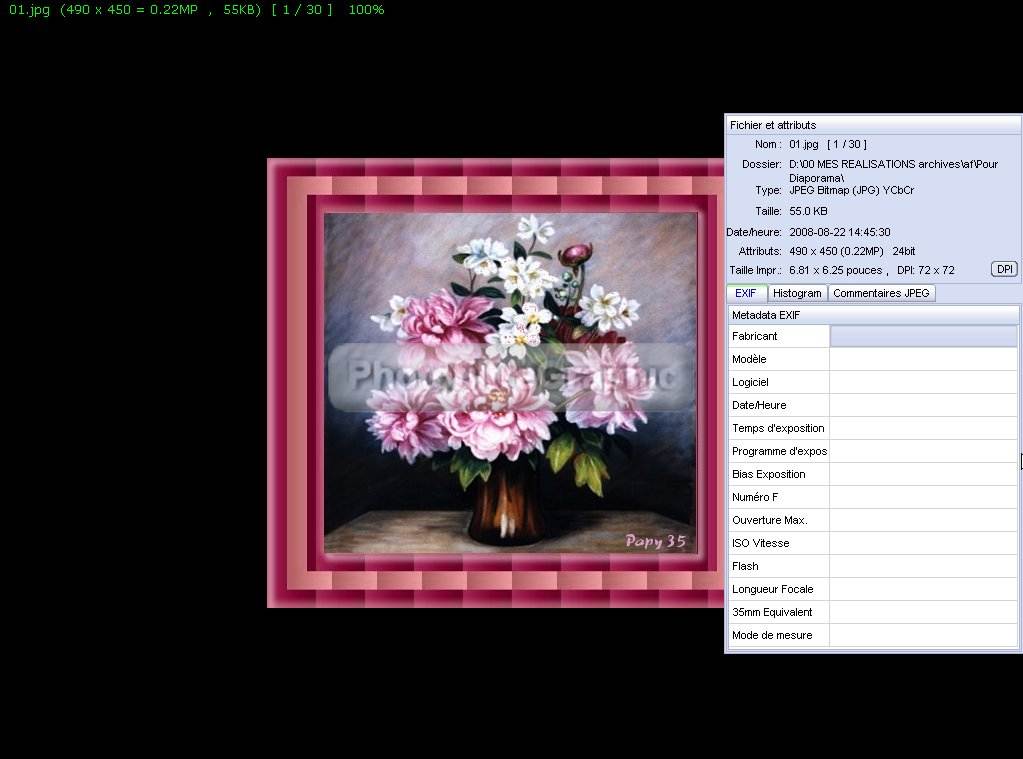Click the Programme d'expos row

(x=779, y=451)
